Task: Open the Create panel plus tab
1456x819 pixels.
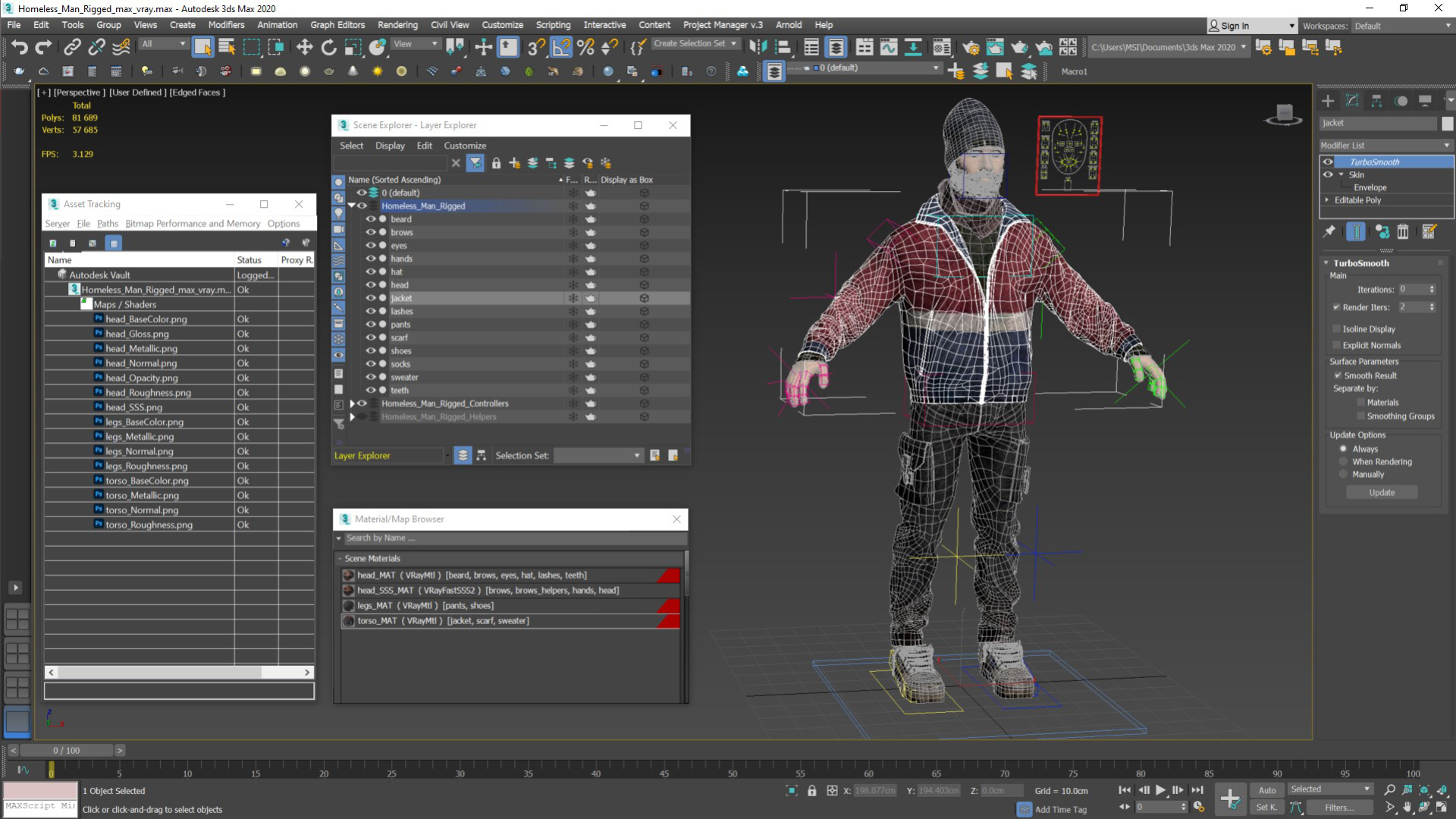Action: click(x=1328, y=101)
